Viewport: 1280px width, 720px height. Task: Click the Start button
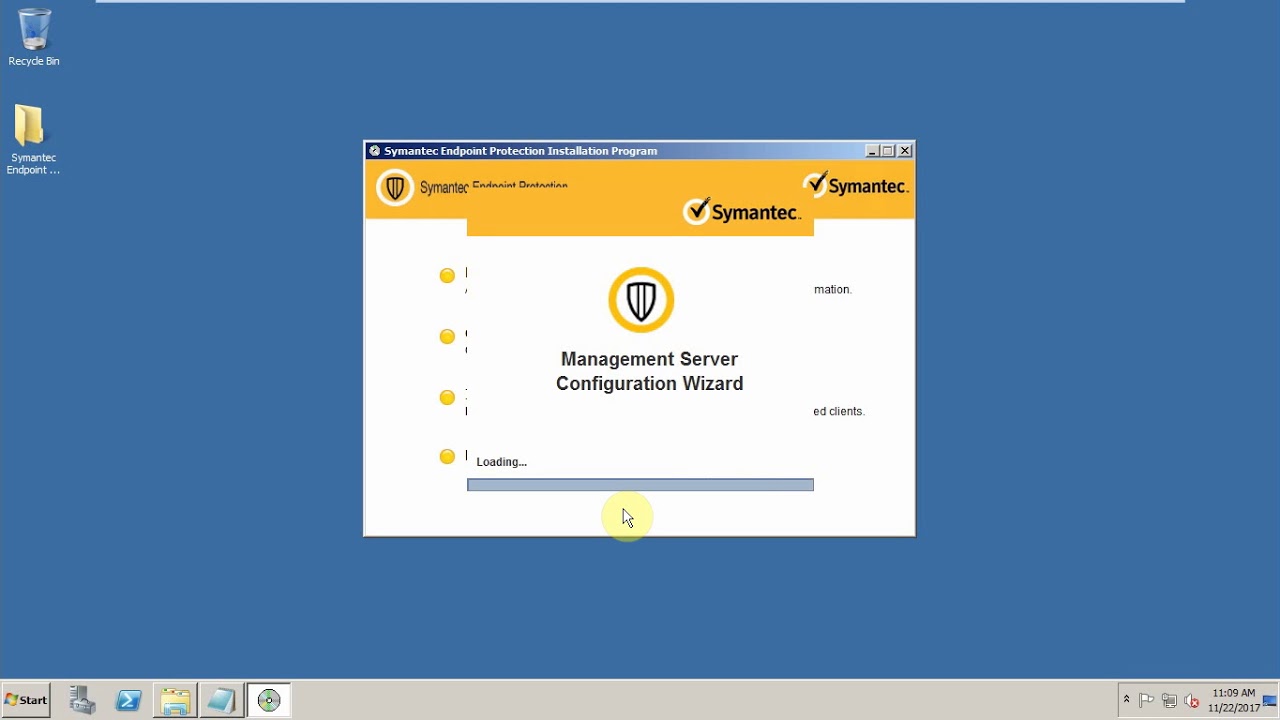pyautogui.click(x=26, y=700)
